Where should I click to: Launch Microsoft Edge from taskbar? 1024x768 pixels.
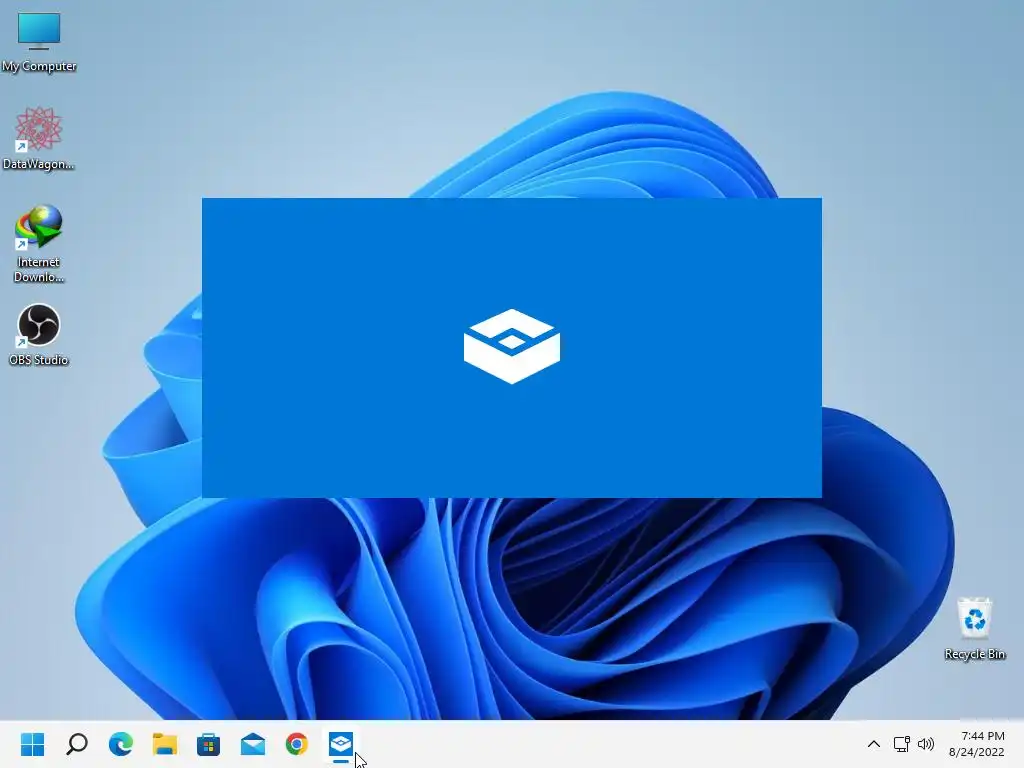pos(121,744)
